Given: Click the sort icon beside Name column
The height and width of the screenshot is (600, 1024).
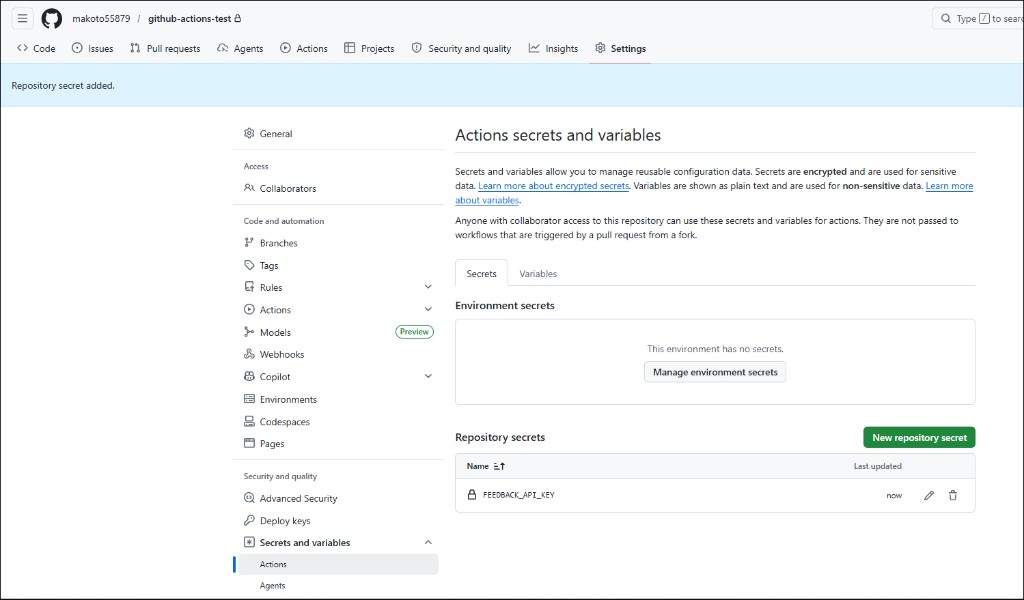Looking at the screenshot, I should click(499, 466).
